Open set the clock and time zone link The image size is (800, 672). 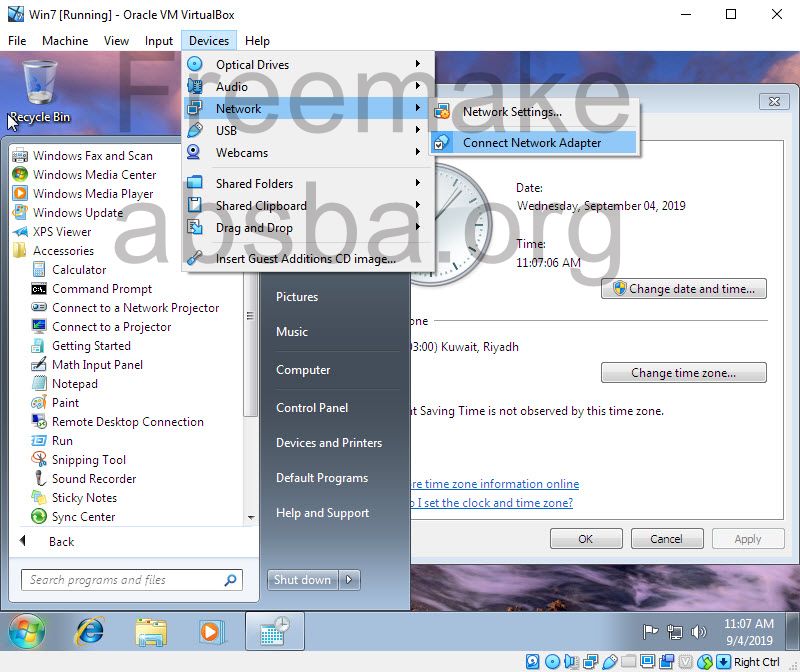[x=491, y=503]
